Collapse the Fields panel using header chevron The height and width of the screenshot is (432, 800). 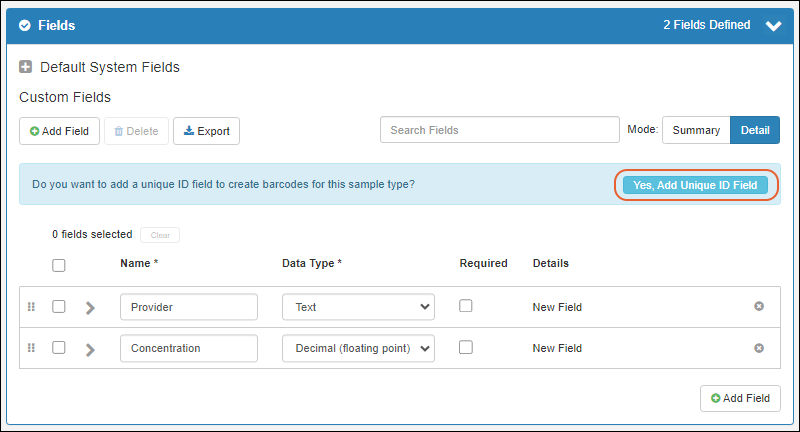point(773,27)
